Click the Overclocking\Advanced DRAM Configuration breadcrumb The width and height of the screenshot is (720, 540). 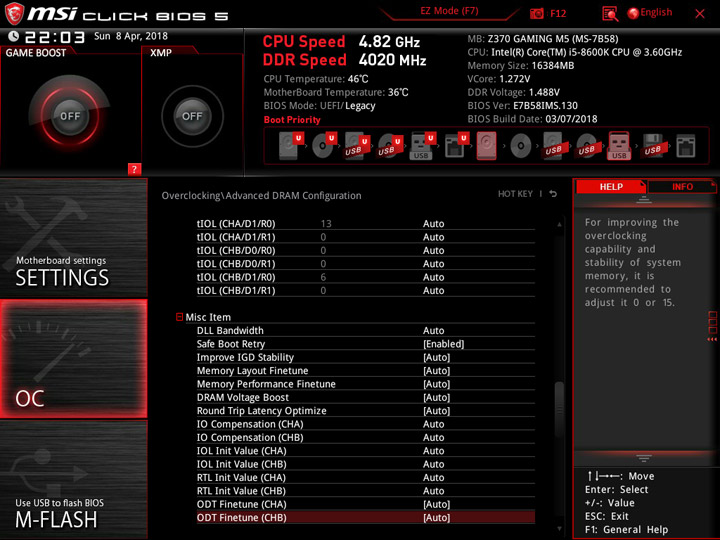pyautogui.click(x=261, y=196)
